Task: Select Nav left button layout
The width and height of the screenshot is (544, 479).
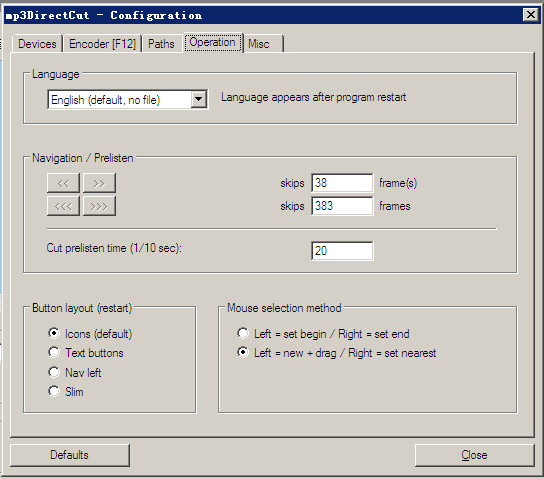Action: (x=75, y=373)
